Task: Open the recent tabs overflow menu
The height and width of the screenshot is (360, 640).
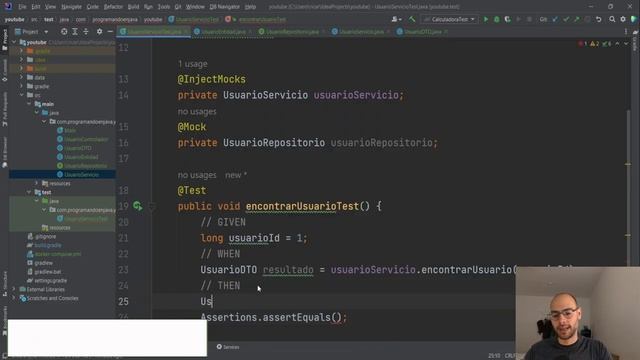Action: 626,31
